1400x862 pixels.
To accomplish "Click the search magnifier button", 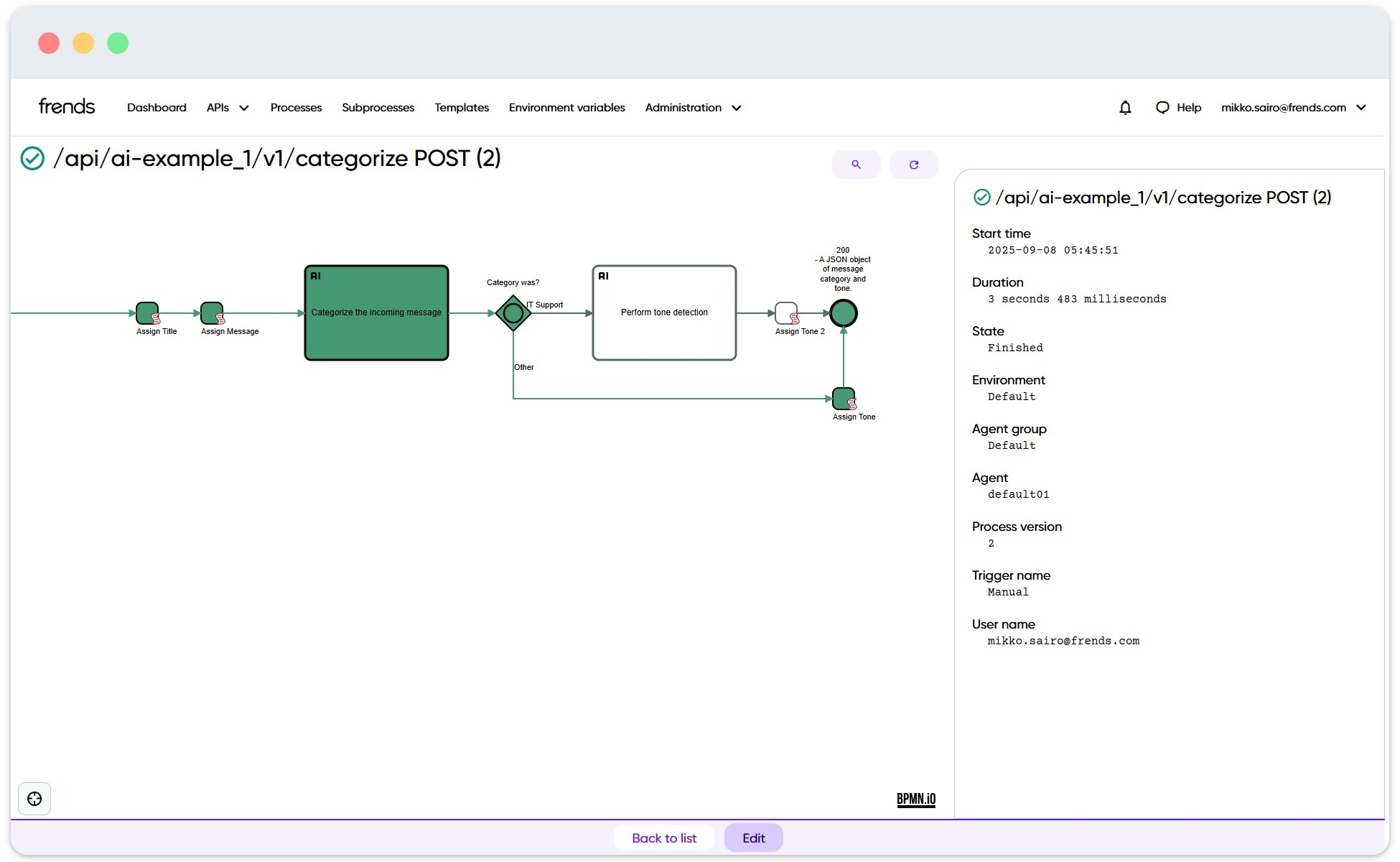I will click(x=856, y=164).
